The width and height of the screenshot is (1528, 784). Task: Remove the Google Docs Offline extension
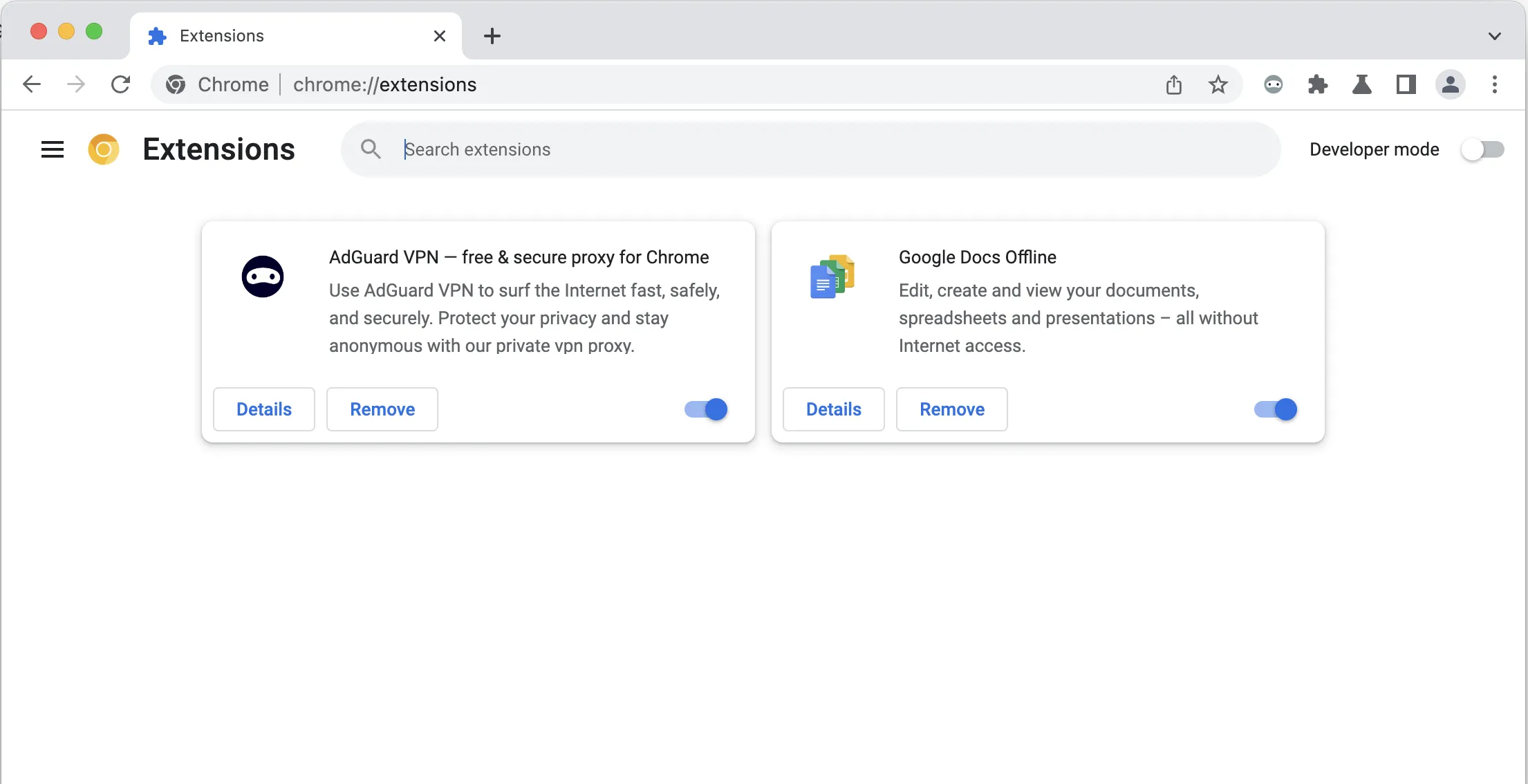pos(952,409)
